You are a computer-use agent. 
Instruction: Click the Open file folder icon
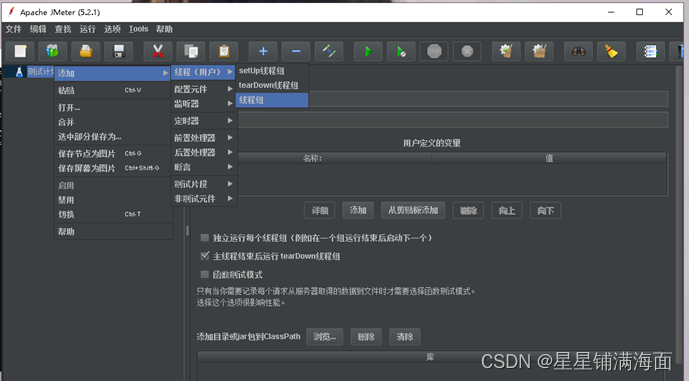pos(86,51)
